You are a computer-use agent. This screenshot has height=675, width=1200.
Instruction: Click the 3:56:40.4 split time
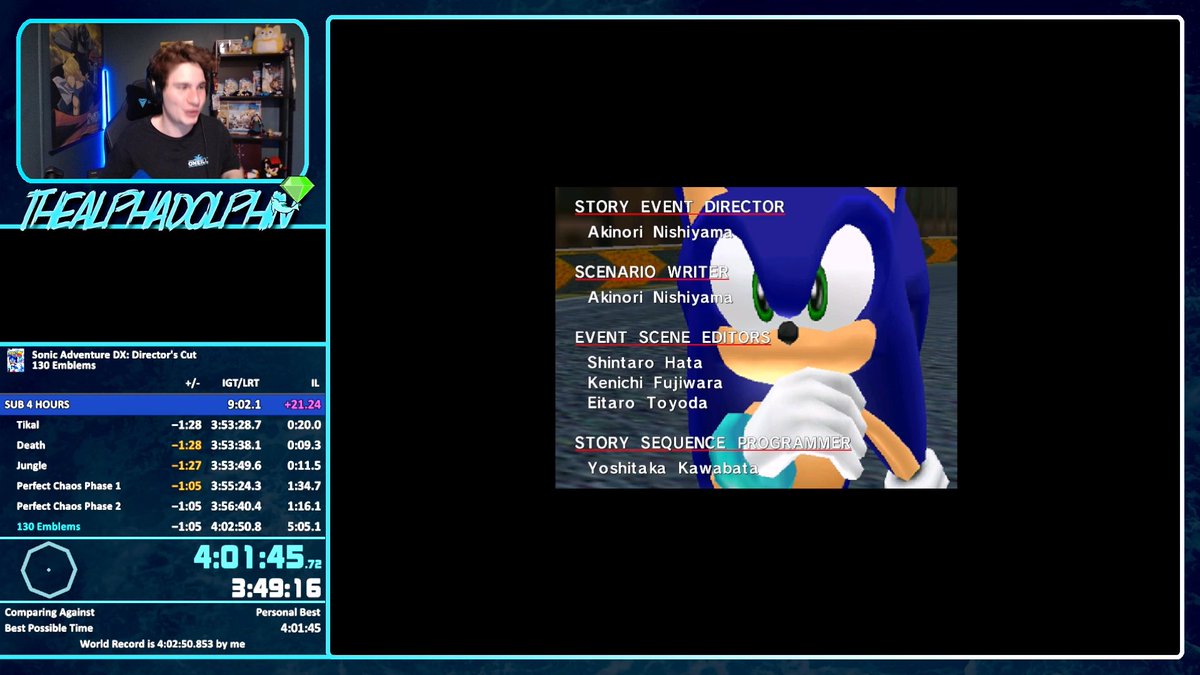pyautogui.click(x=236, y=506)
